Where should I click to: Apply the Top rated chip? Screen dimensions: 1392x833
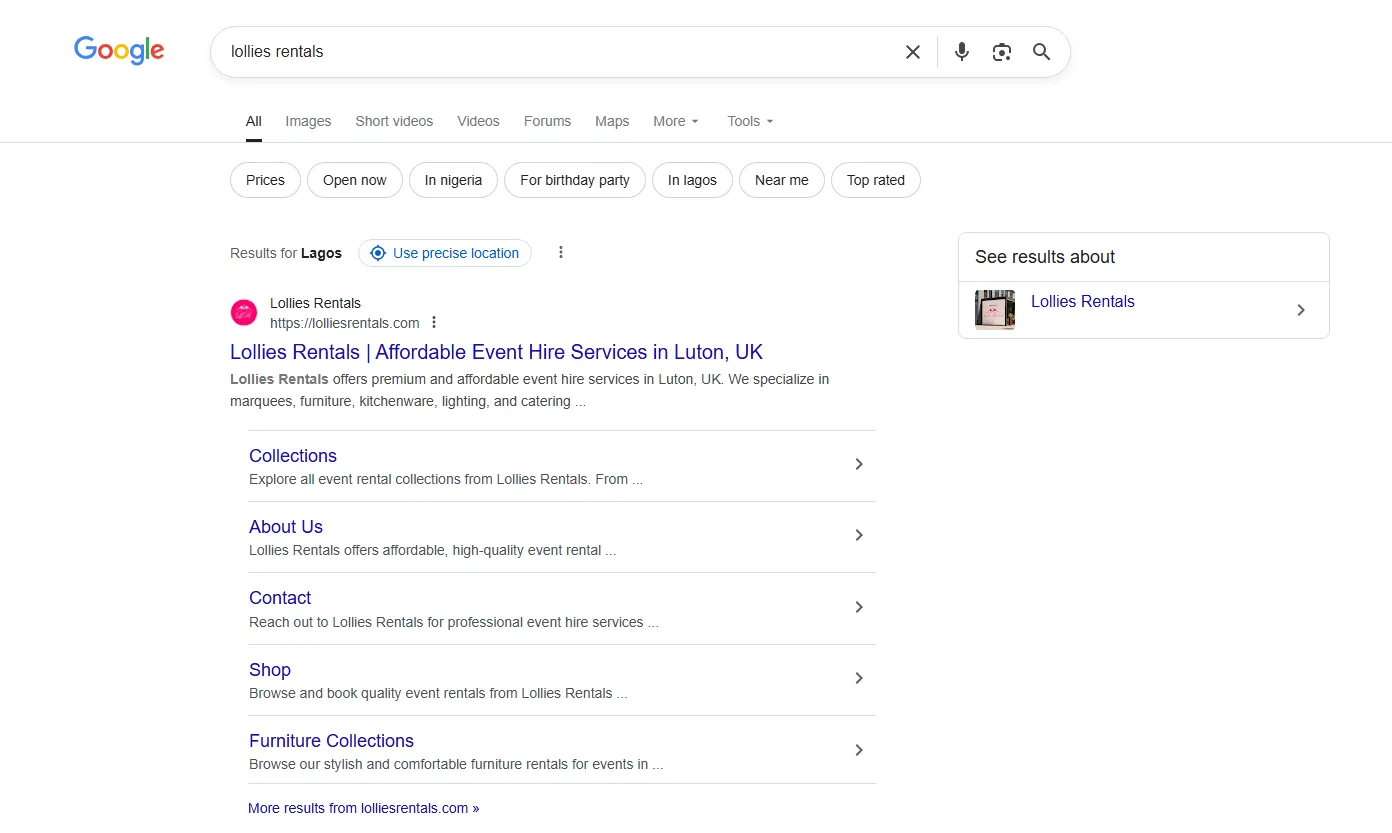tap(876, 180)
